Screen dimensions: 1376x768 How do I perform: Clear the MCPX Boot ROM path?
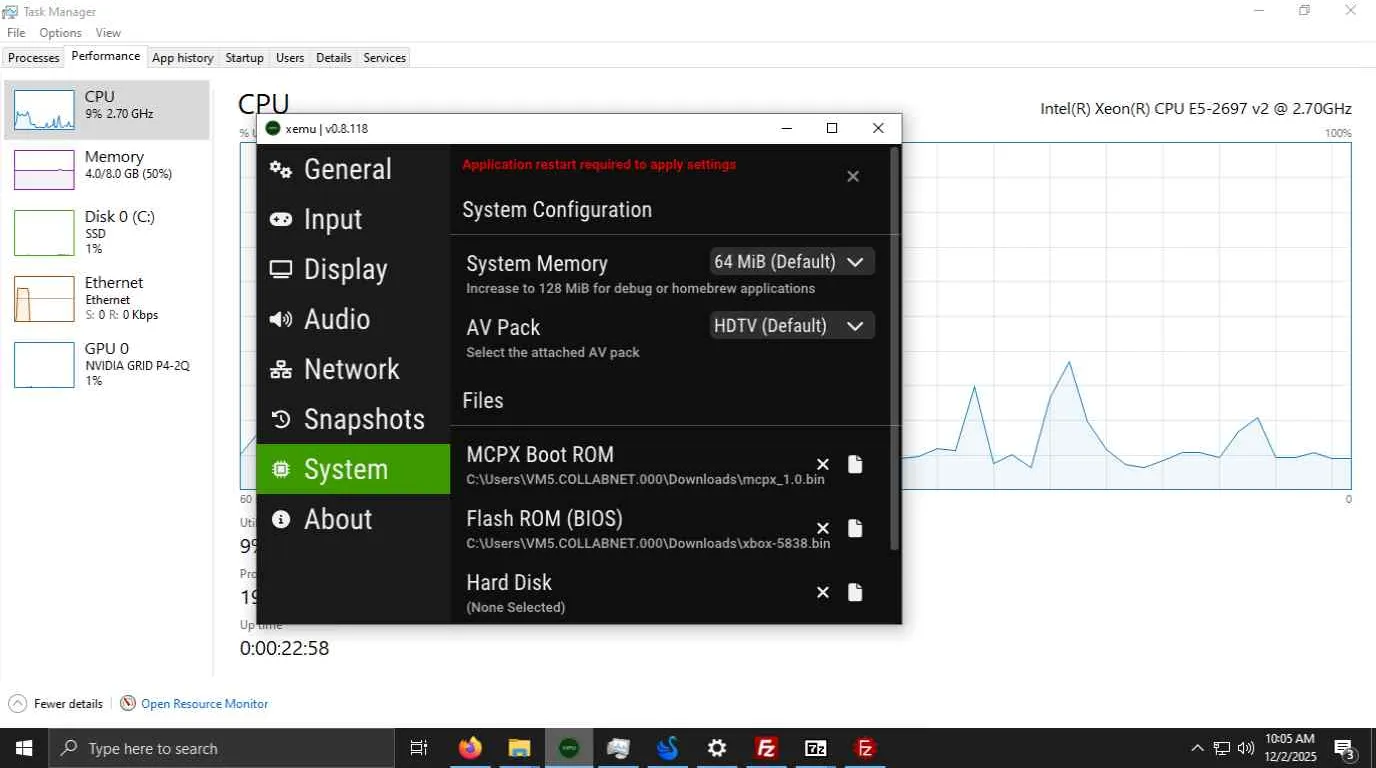823,464
